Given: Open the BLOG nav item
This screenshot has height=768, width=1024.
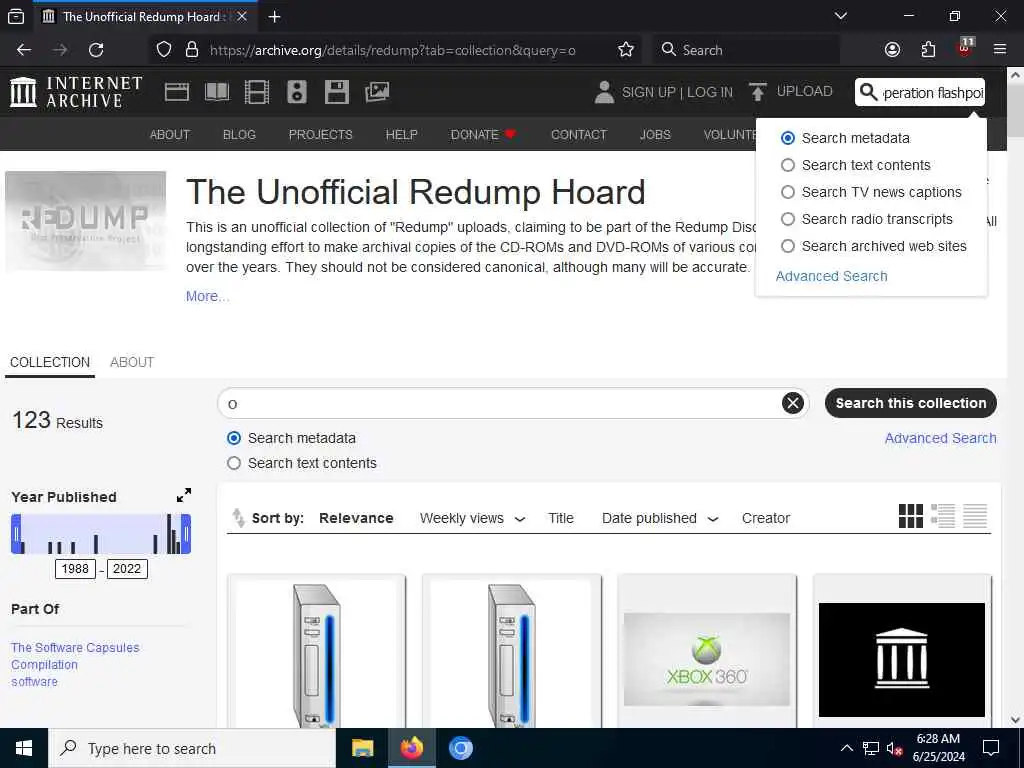Looking at the screenshot, I should pyautogui.click(x=239, y=135).
